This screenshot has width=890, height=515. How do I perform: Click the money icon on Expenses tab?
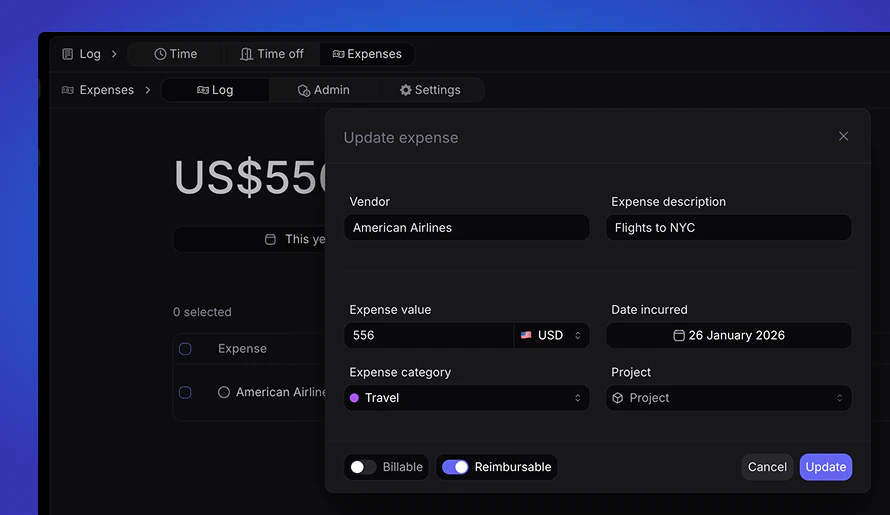point(338,54)
